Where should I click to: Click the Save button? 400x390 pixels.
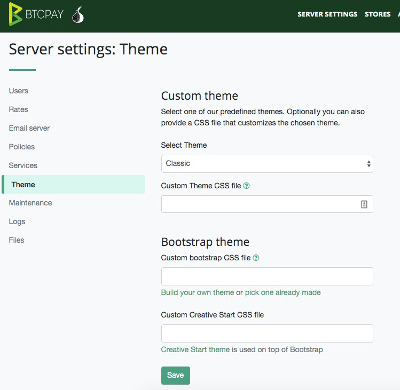(175, 375)
